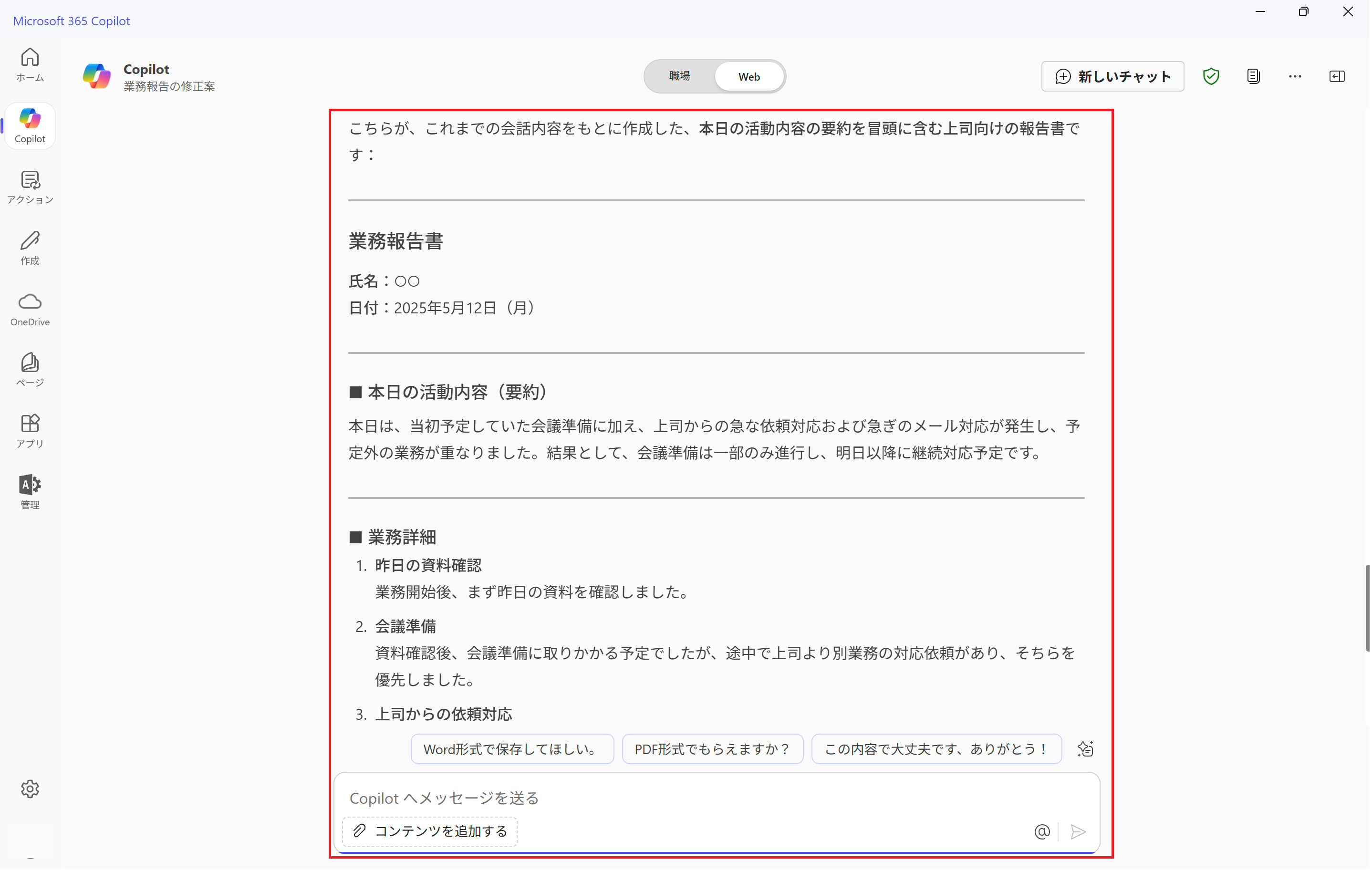Choose 'この内容で大丈夫です、ありがとう！' suggestion
Viewport: 1372px width, 871px height.
[x=937, y=750]
